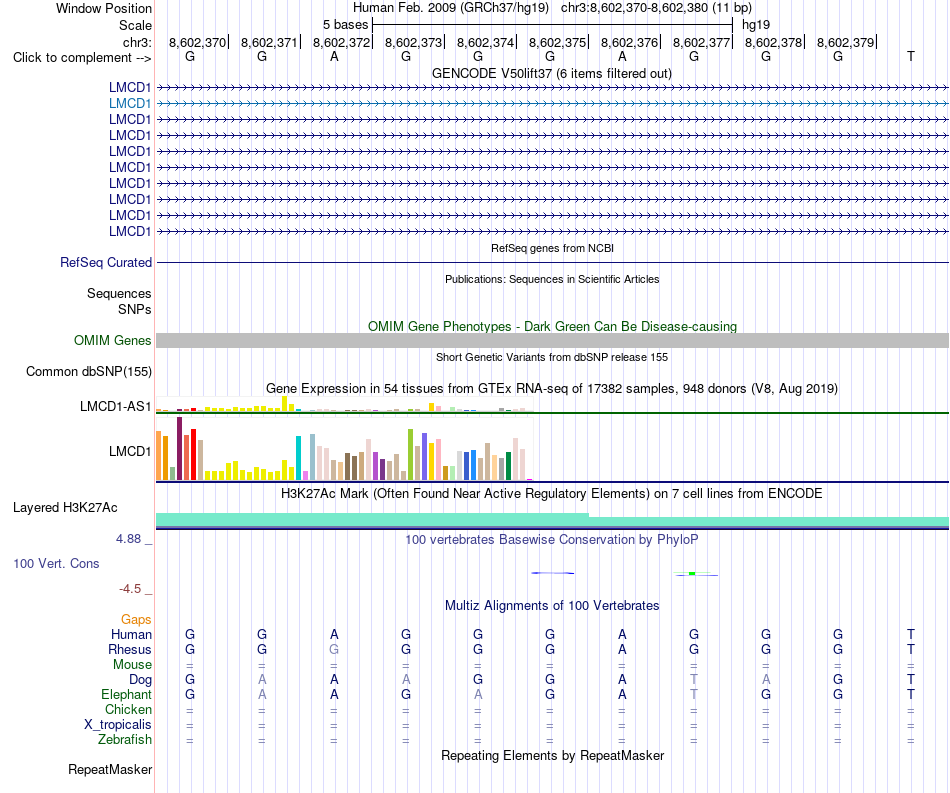Click the 8,602,379 ruler position
950x793 pixels.
click(846, 42)
